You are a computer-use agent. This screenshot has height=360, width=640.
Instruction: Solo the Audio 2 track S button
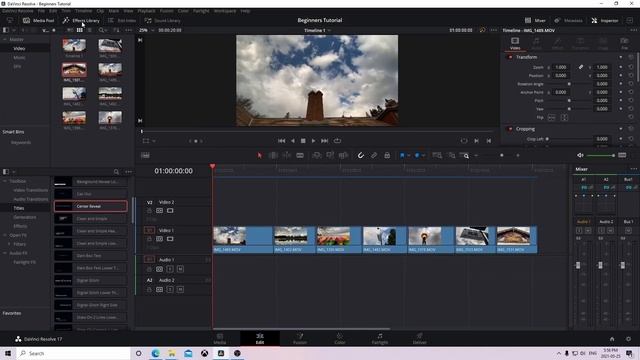[x=170, y=289]
